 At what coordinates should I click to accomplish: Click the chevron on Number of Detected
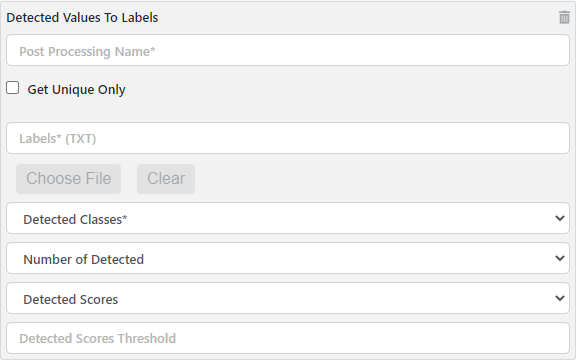click(560, 258)
